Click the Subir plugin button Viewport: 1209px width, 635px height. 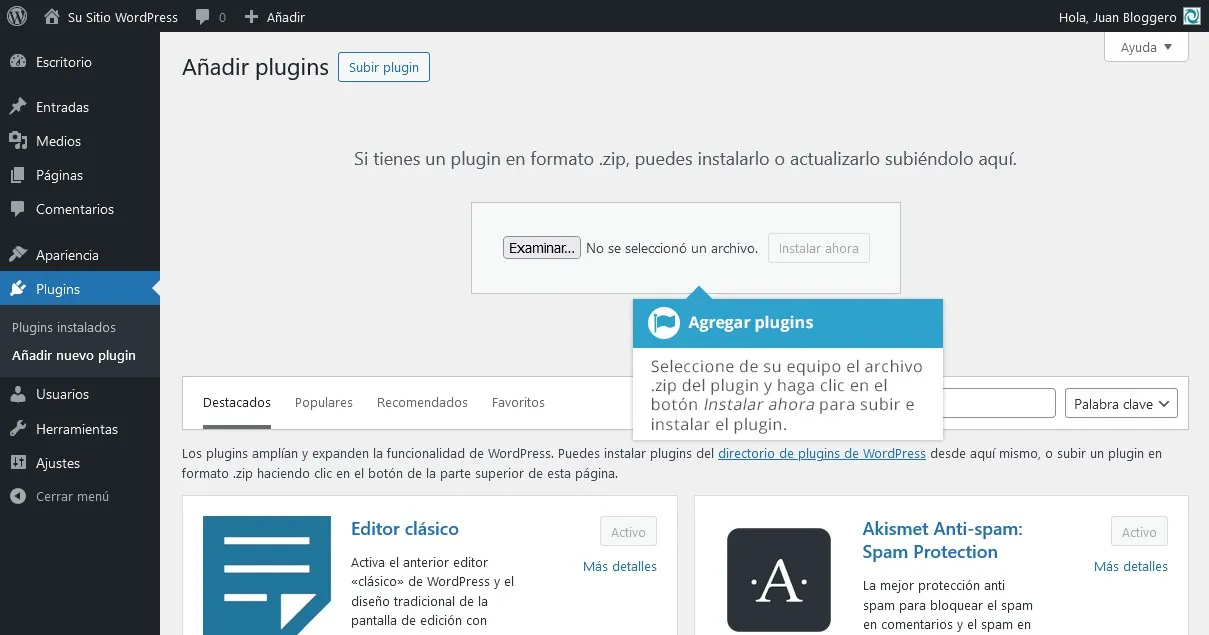(x=384, y=67)
